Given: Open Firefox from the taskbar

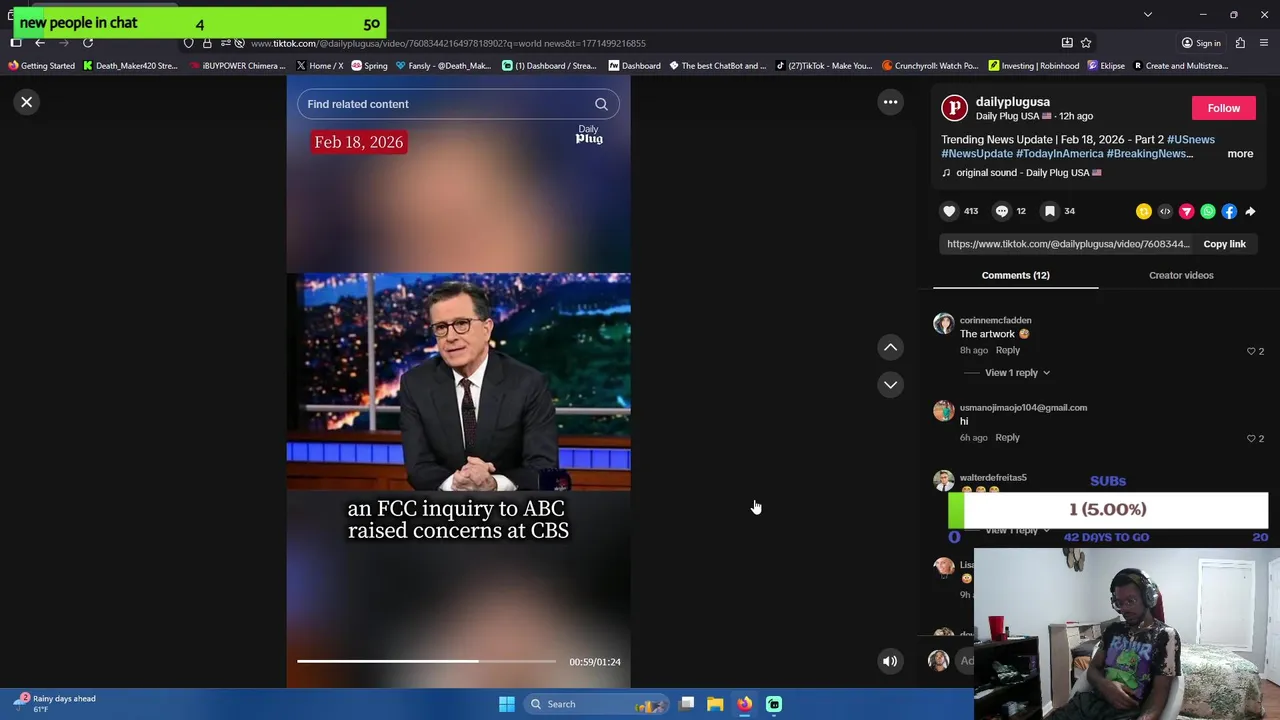Looking at the screenshot, I should 744,704.
